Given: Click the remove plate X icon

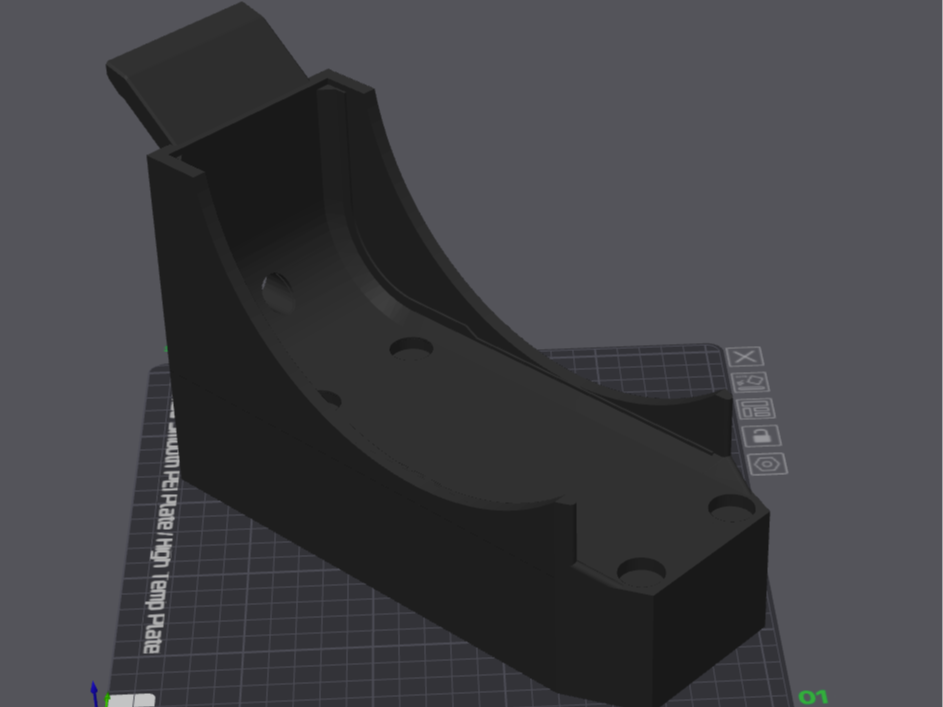Looking at the screenshot, I should (745, 357).
